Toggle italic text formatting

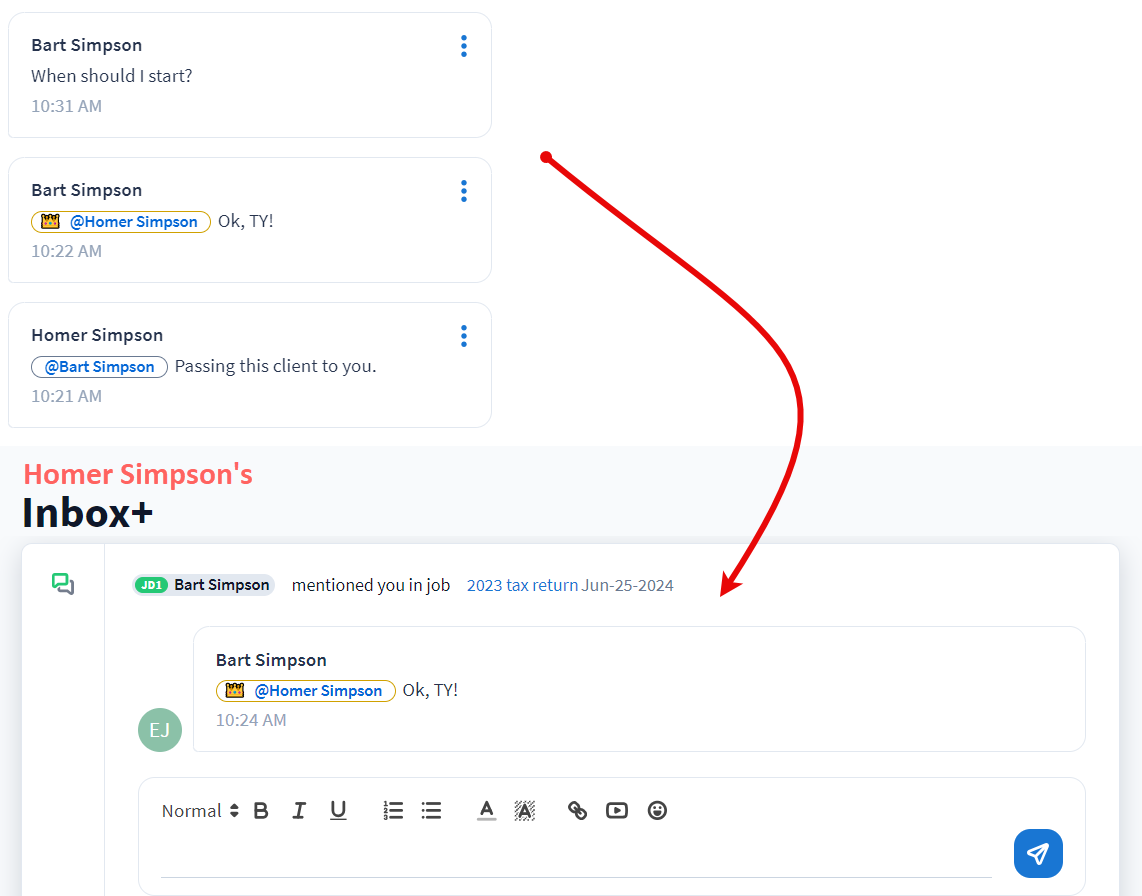tap(299, 811)
